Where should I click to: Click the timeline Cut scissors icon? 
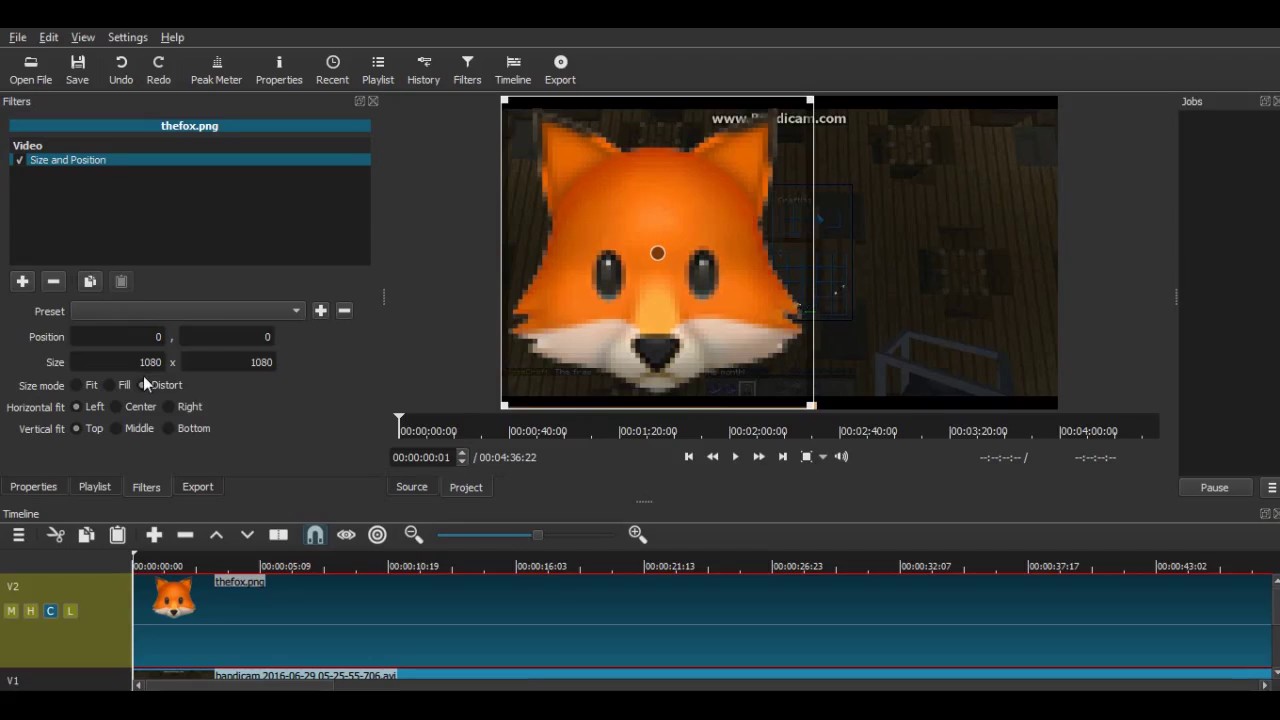[x=56, y=535]
